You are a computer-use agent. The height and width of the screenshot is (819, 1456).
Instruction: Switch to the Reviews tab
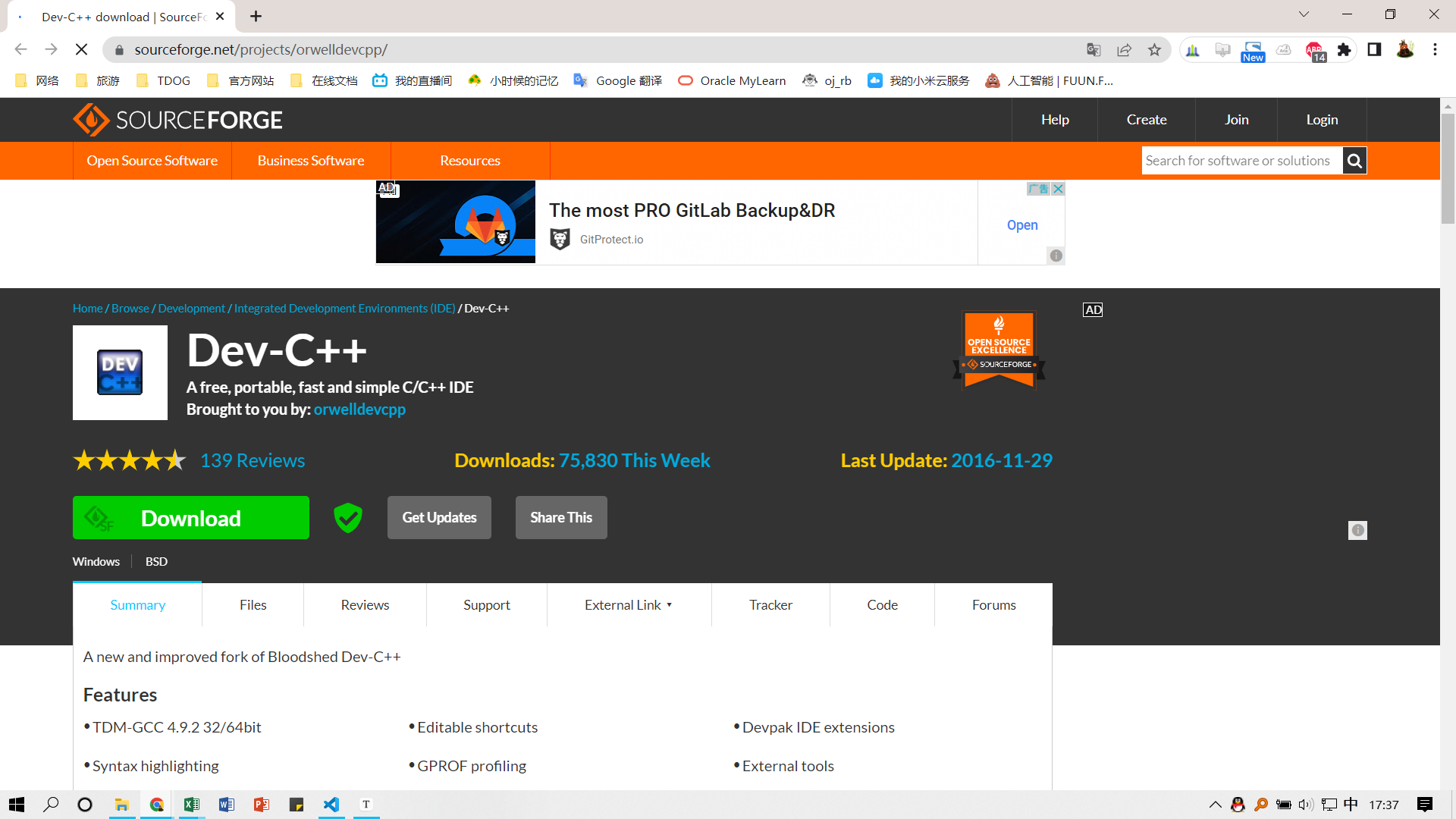point(365,605)
